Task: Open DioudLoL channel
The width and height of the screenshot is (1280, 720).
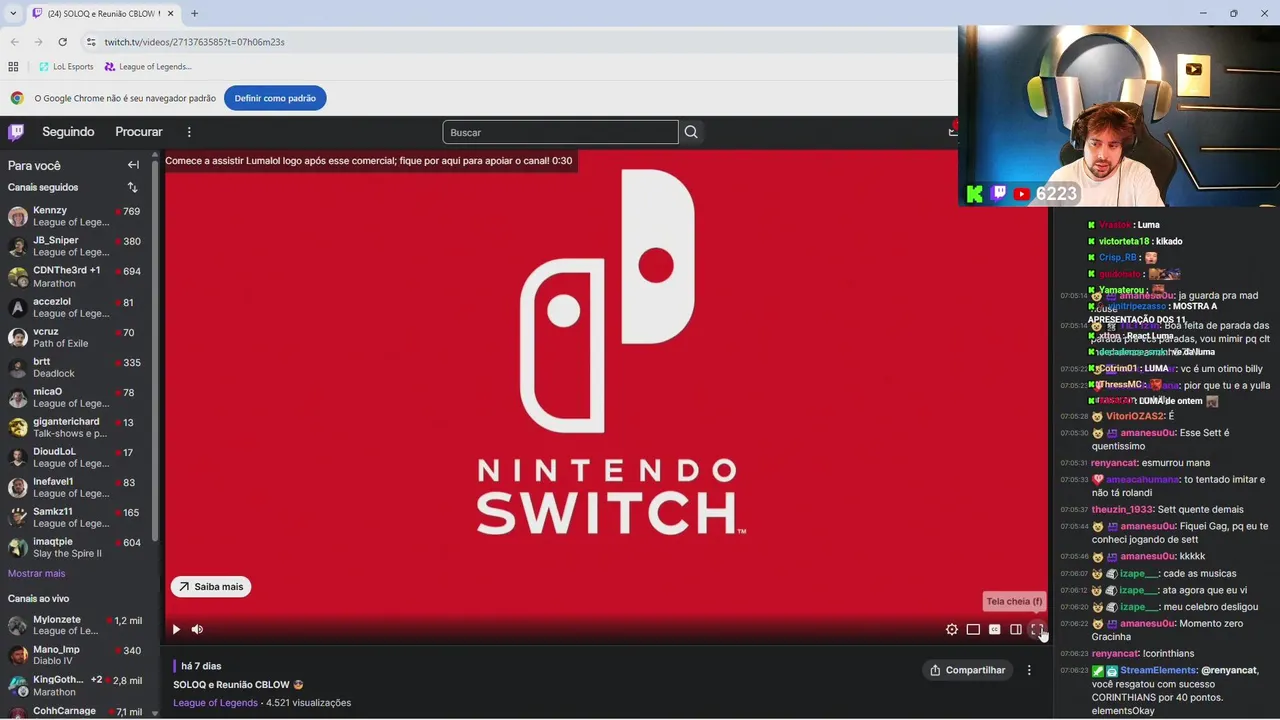Action: click(x=77, y=457)
